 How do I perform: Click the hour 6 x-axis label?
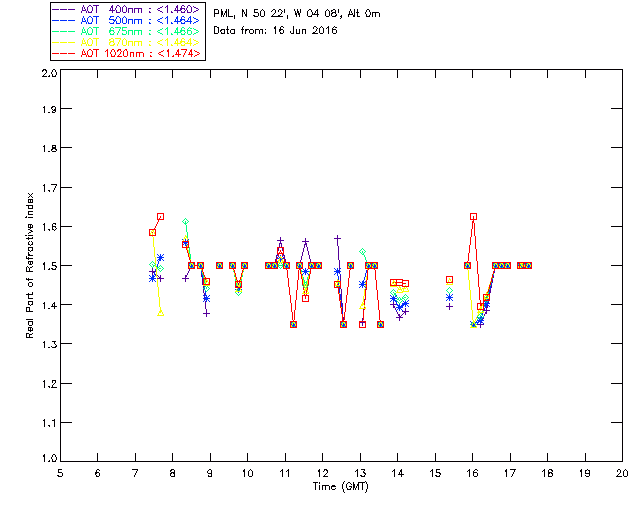point(98,473)
